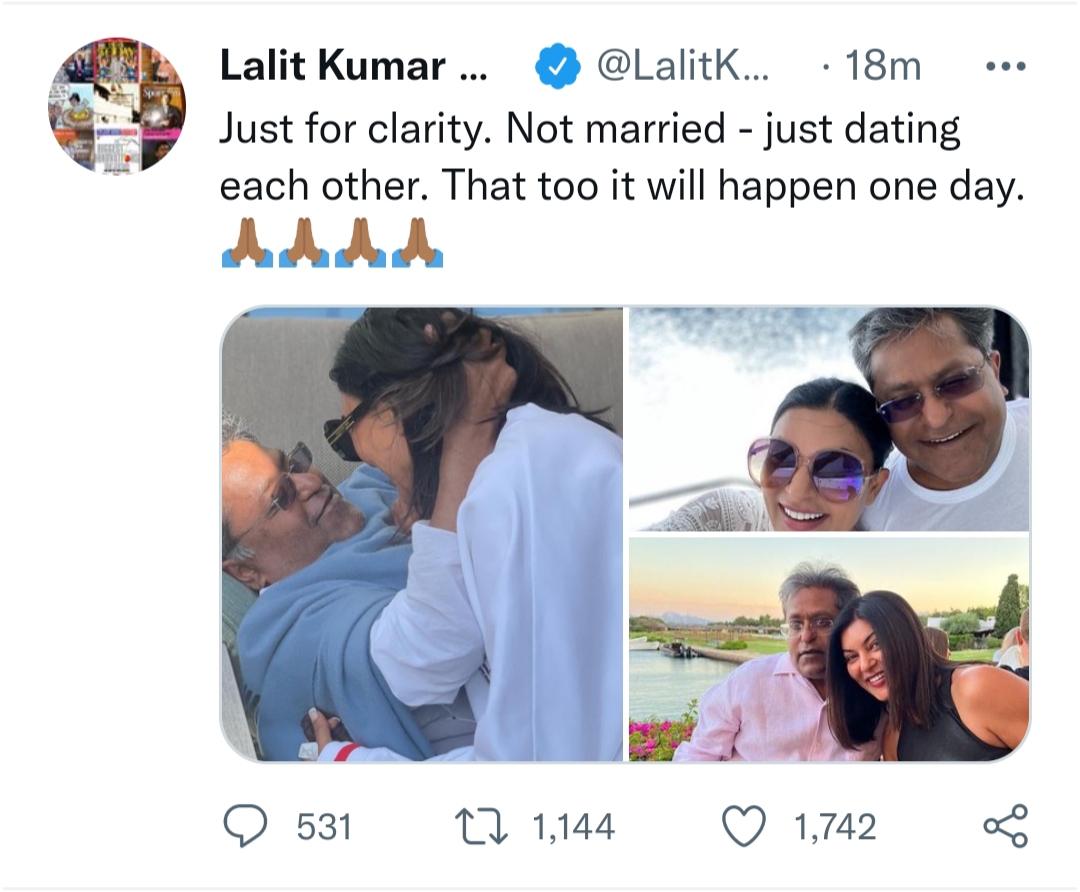
Task: Like the tweet with the heart icon
Action: coord(743,827)
